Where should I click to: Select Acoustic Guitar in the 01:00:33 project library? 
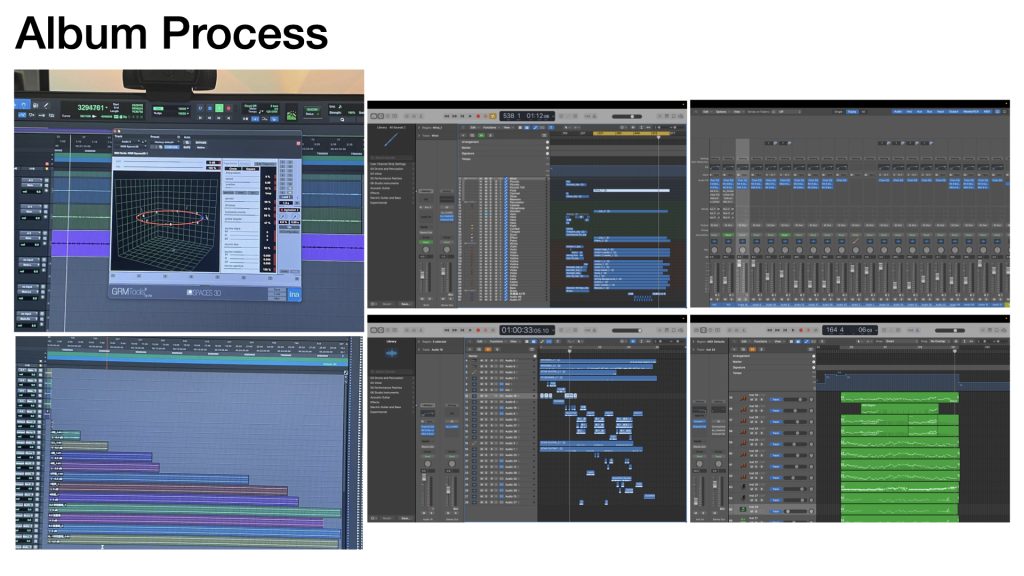click(x=382, y=398)
